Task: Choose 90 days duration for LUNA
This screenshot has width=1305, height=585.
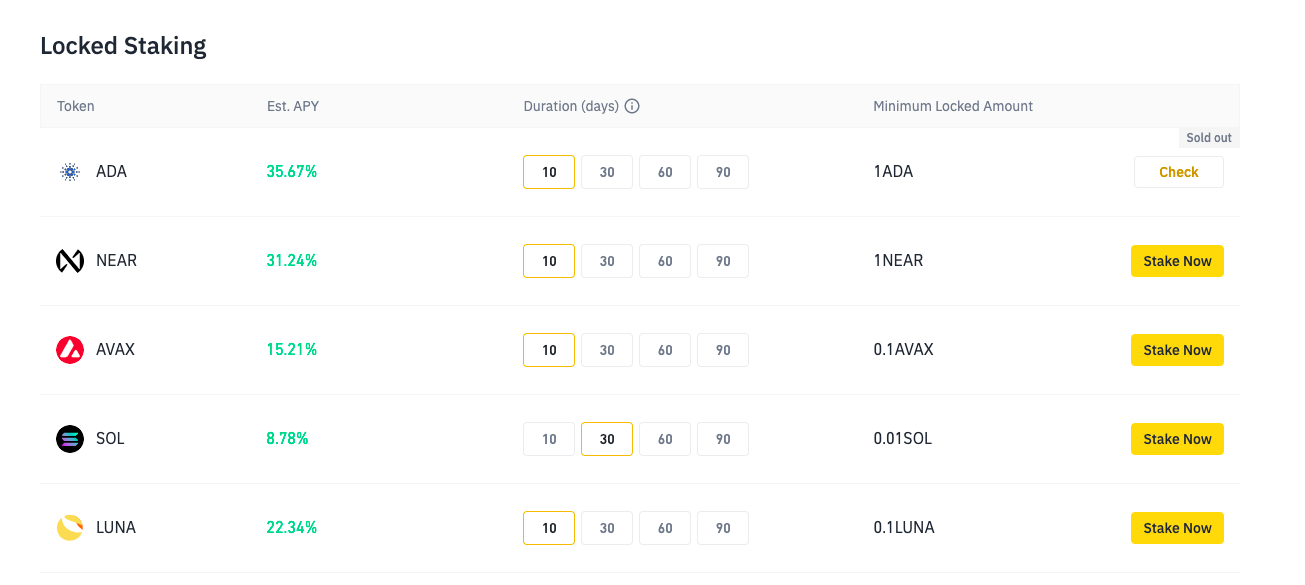Action: point(723,528)
